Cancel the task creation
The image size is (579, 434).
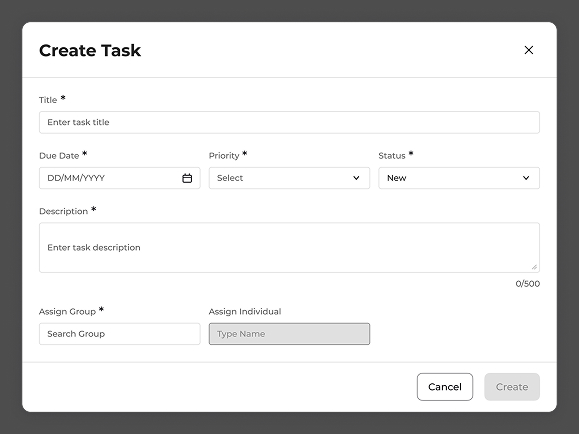point(445,387)
